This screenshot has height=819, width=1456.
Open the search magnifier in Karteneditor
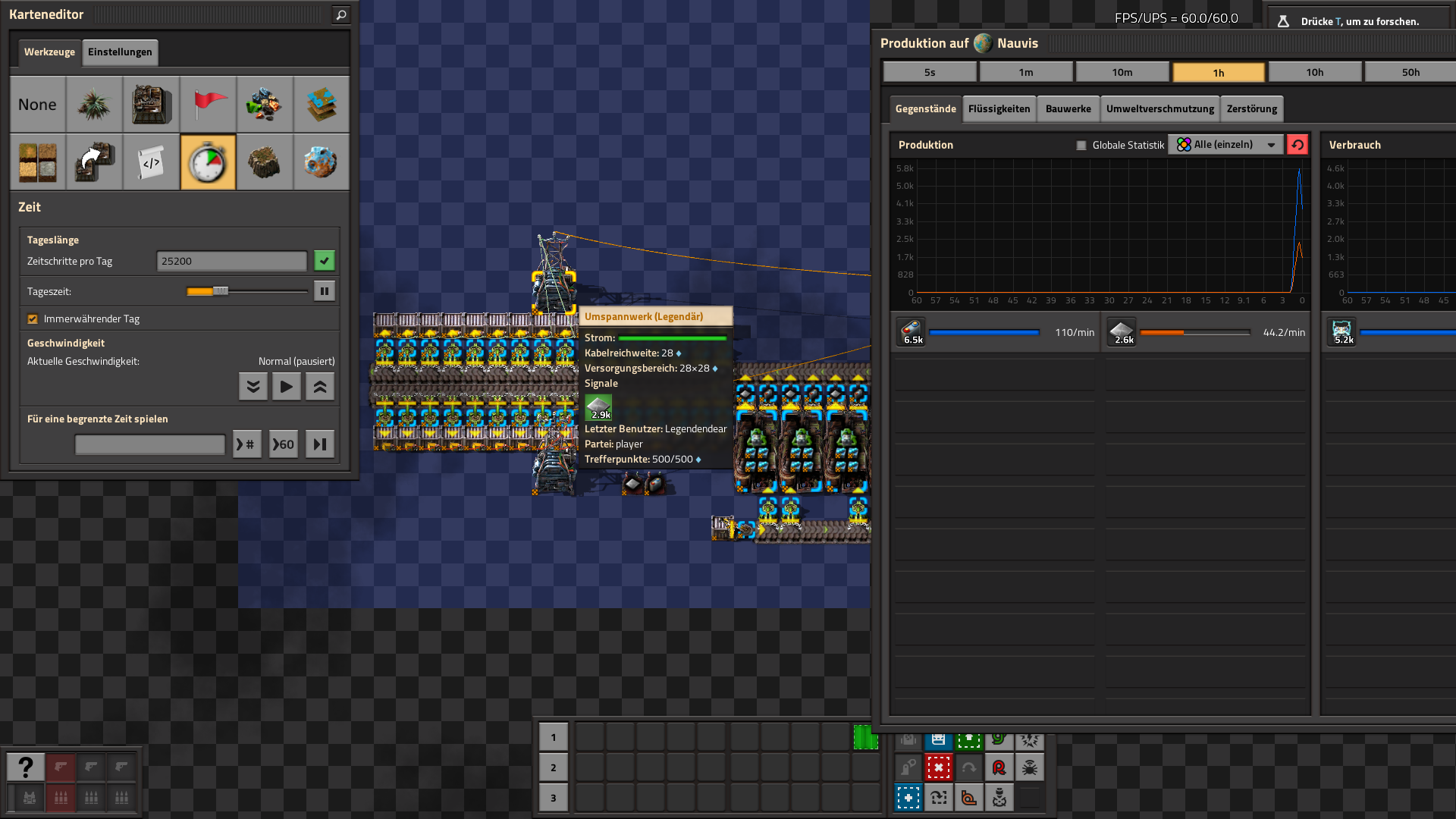click(x=341, y=14)
